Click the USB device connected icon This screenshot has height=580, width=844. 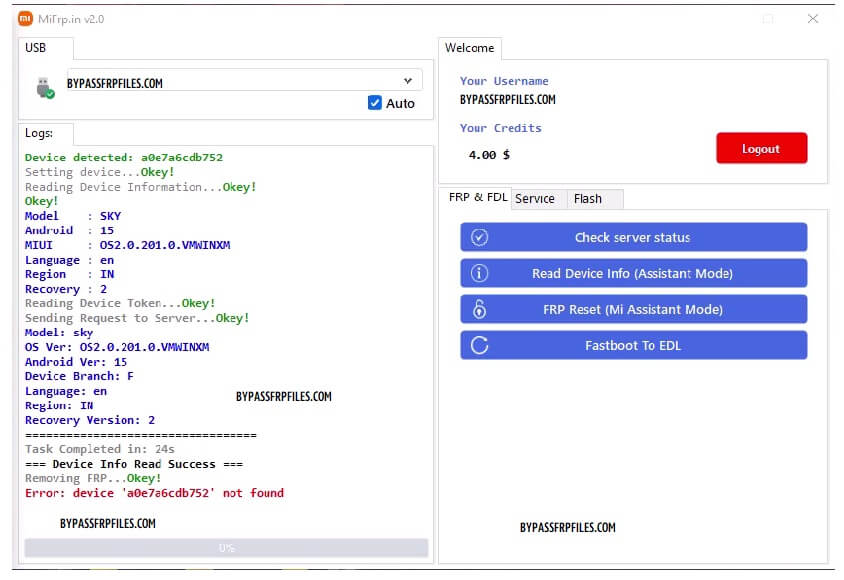[x=45, y=88]
